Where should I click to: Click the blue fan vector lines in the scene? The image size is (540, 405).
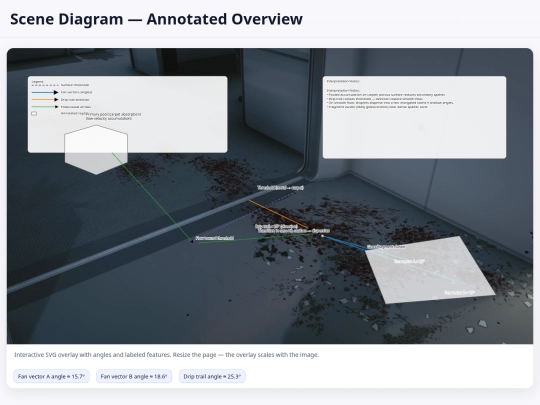tap(346, 243)
